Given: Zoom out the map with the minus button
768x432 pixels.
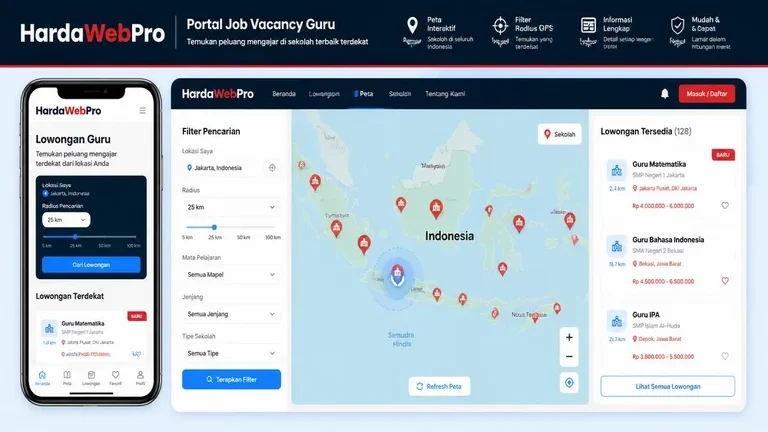Looking at the screenshot, I should pyautogui.click(x=569, y=357).
